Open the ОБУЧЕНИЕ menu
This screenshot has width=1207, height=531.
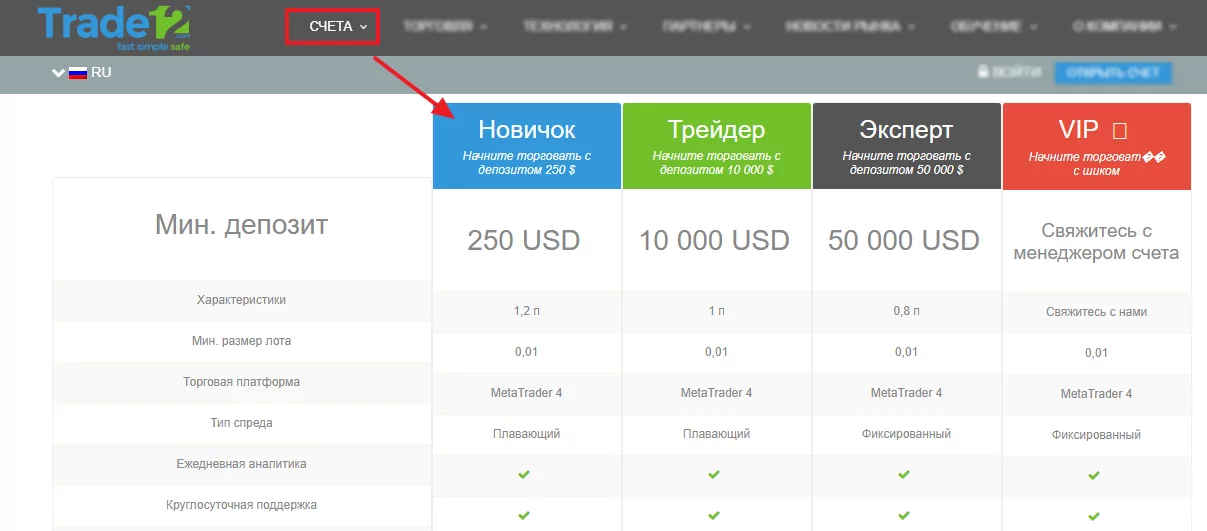click(x=993, y=27)
